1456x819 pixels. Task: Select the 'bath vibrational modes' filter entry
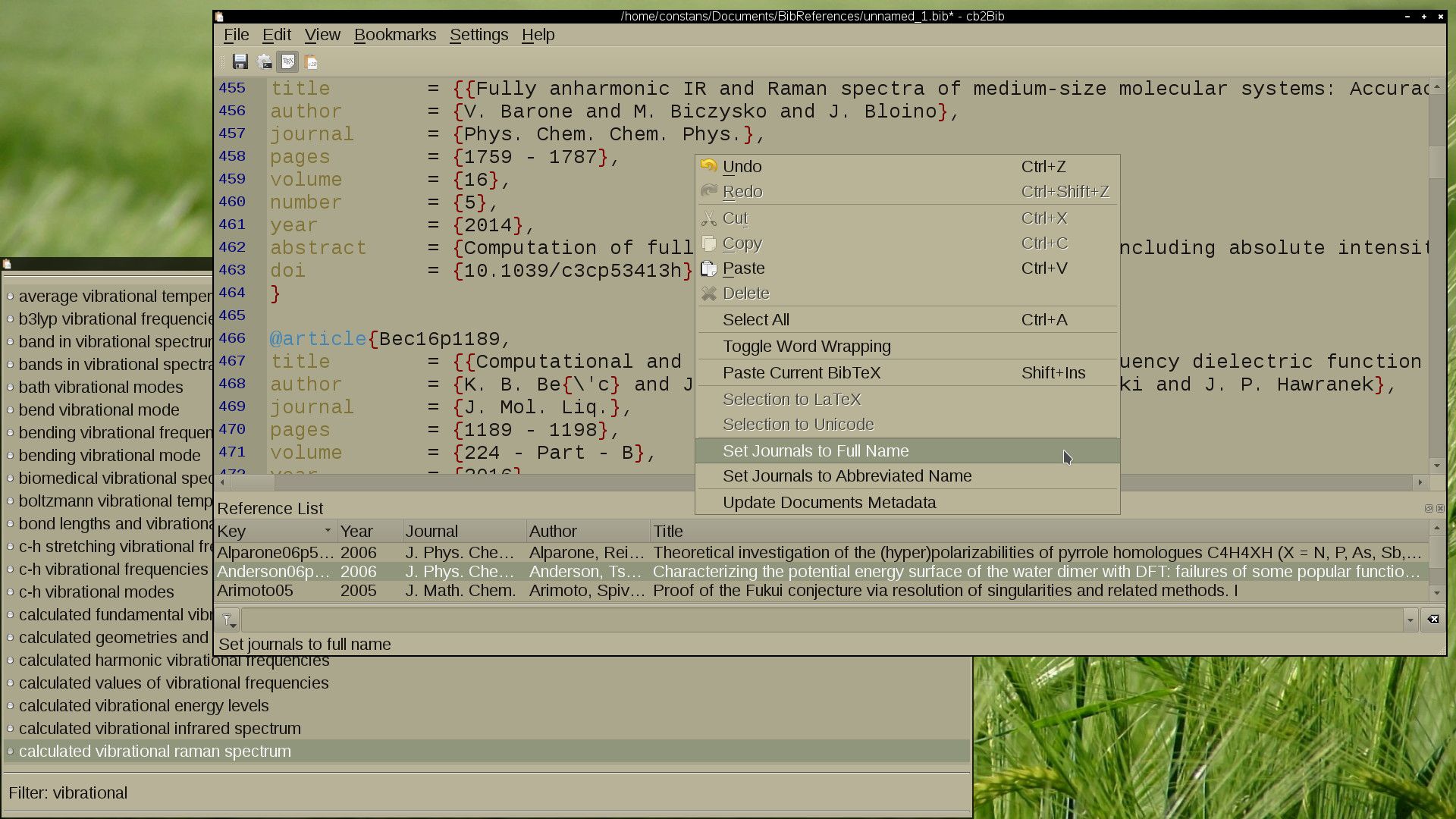[x=101, y=387]
